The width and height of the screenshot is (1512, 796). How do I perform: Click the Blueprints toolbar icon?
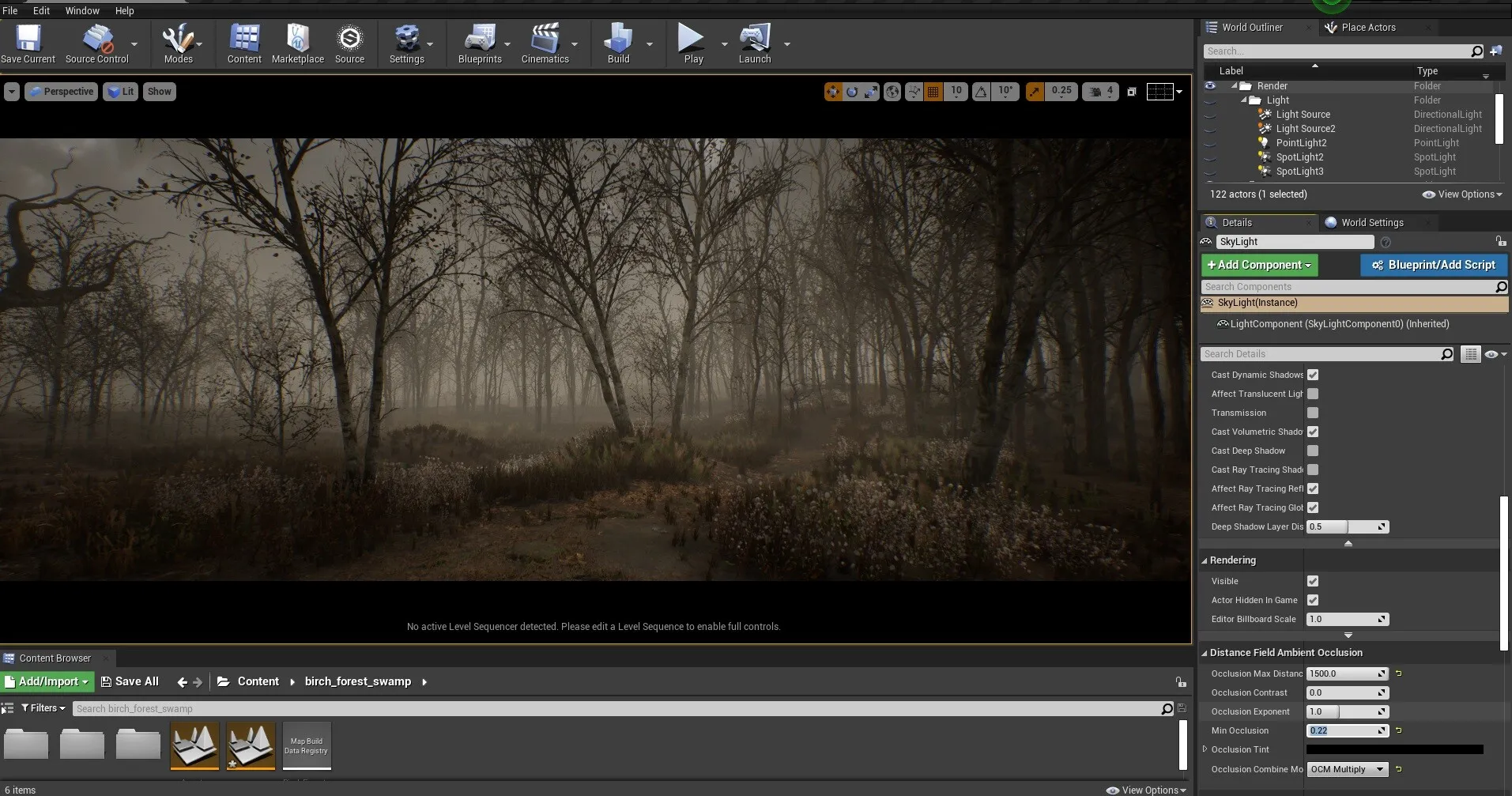coord(480,38)
